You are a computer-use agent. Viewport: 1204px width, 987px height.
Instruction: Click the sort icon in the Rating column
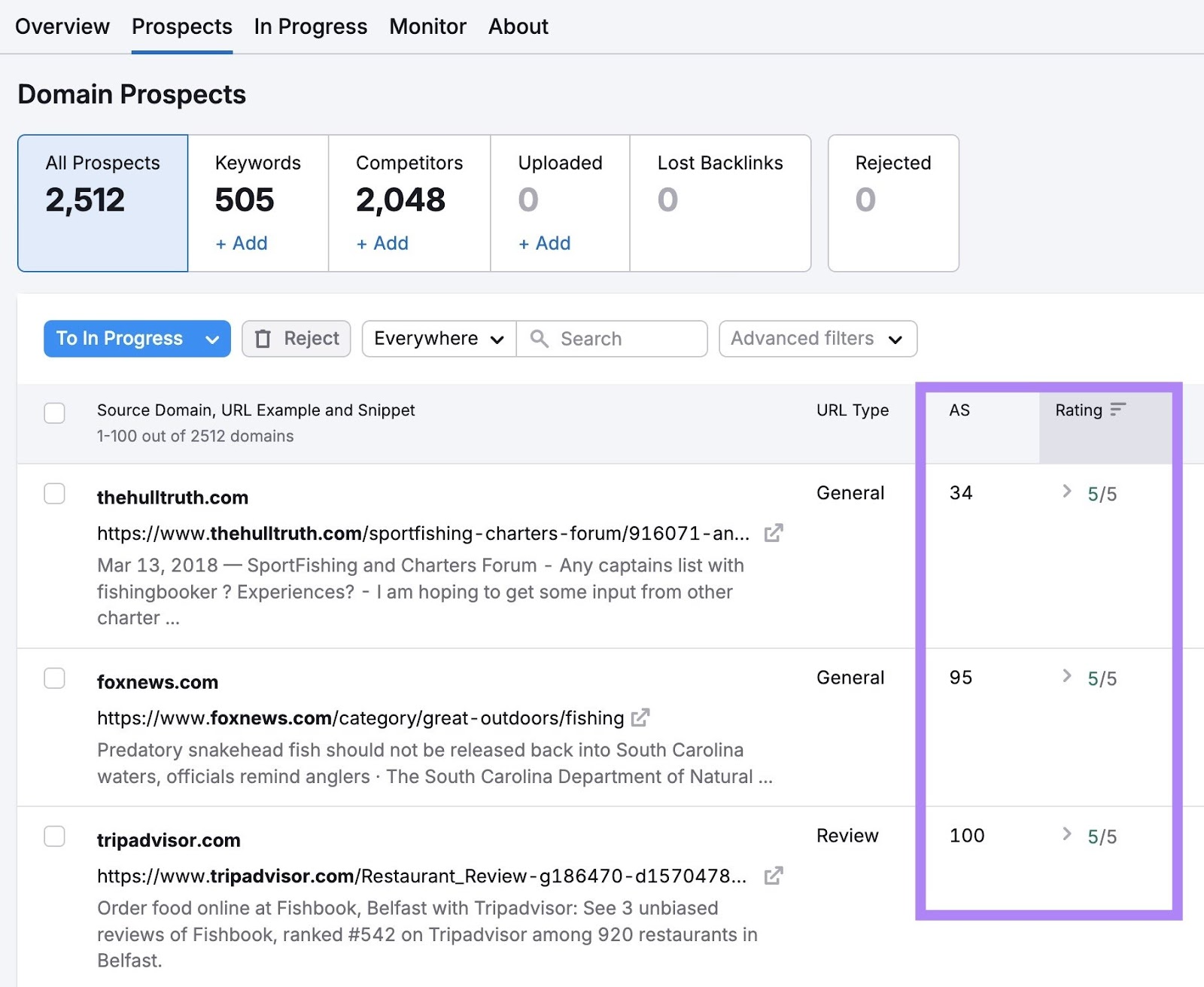tap(1119, 410)
